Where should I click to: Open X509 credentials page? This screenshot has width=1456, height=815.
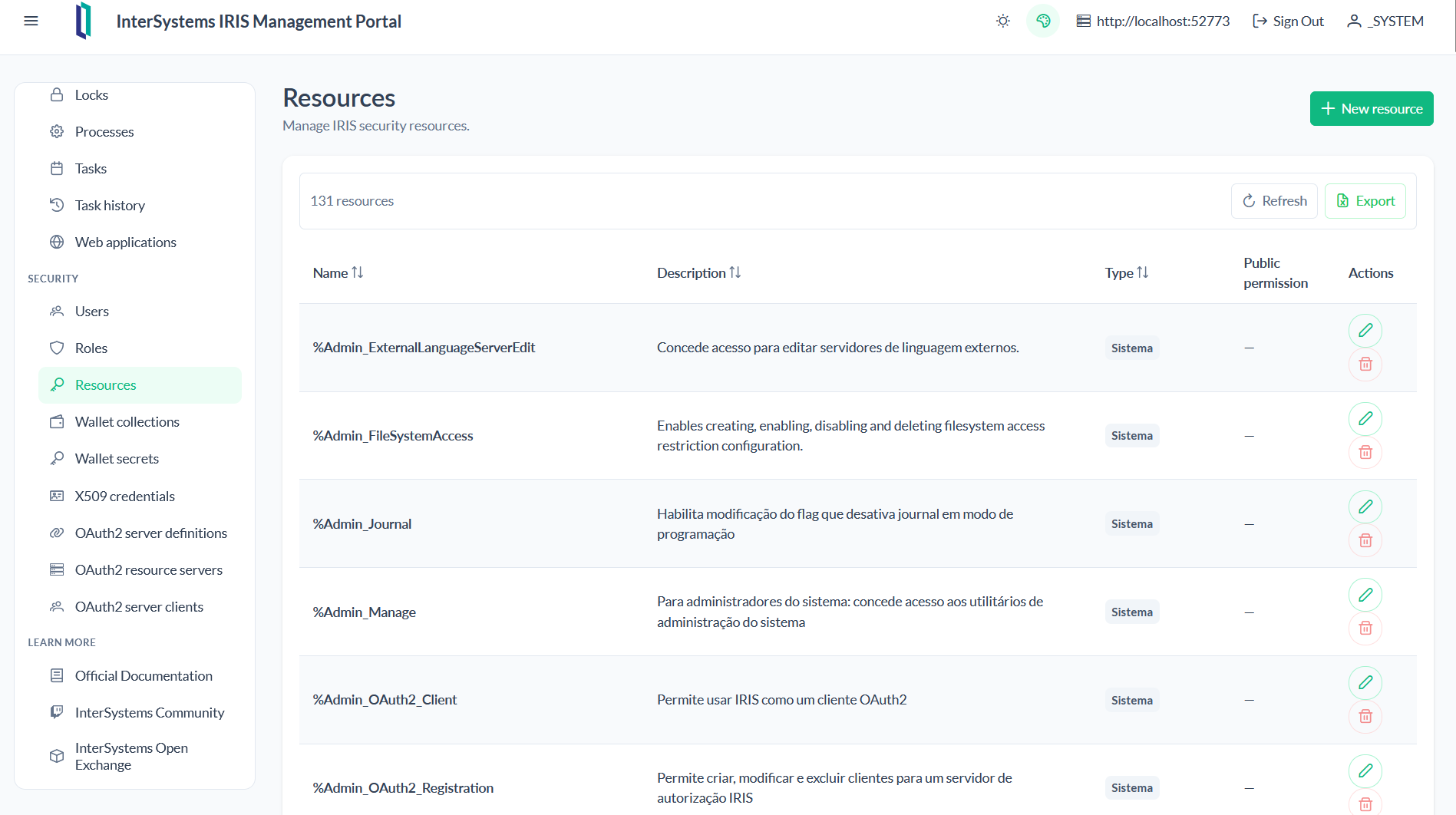click(x=140, y=497)
